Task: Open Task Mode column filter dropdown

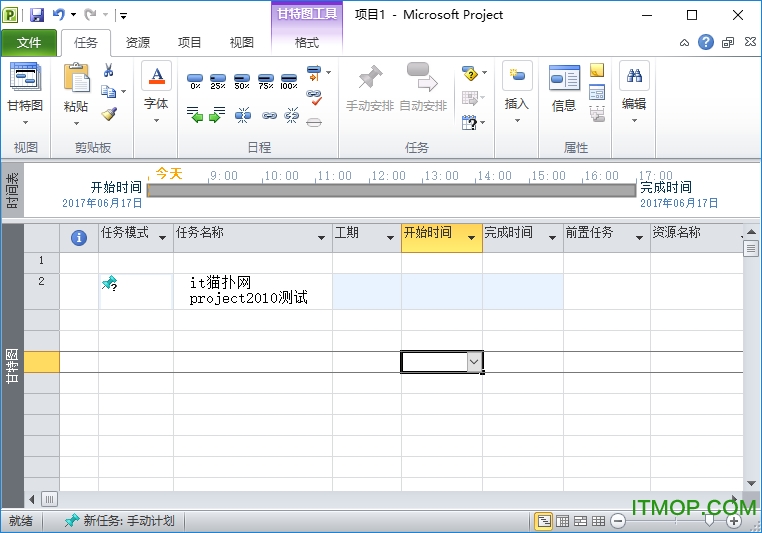Action: 163,238
